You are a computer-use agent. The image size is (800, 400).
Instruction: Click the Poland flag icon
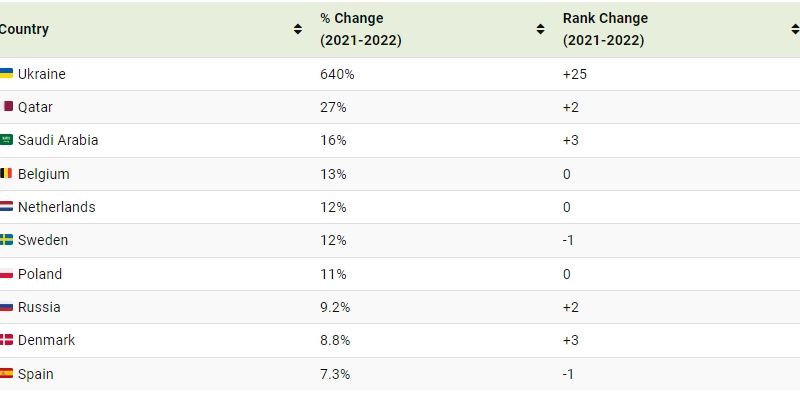click(x=6, y=274)
